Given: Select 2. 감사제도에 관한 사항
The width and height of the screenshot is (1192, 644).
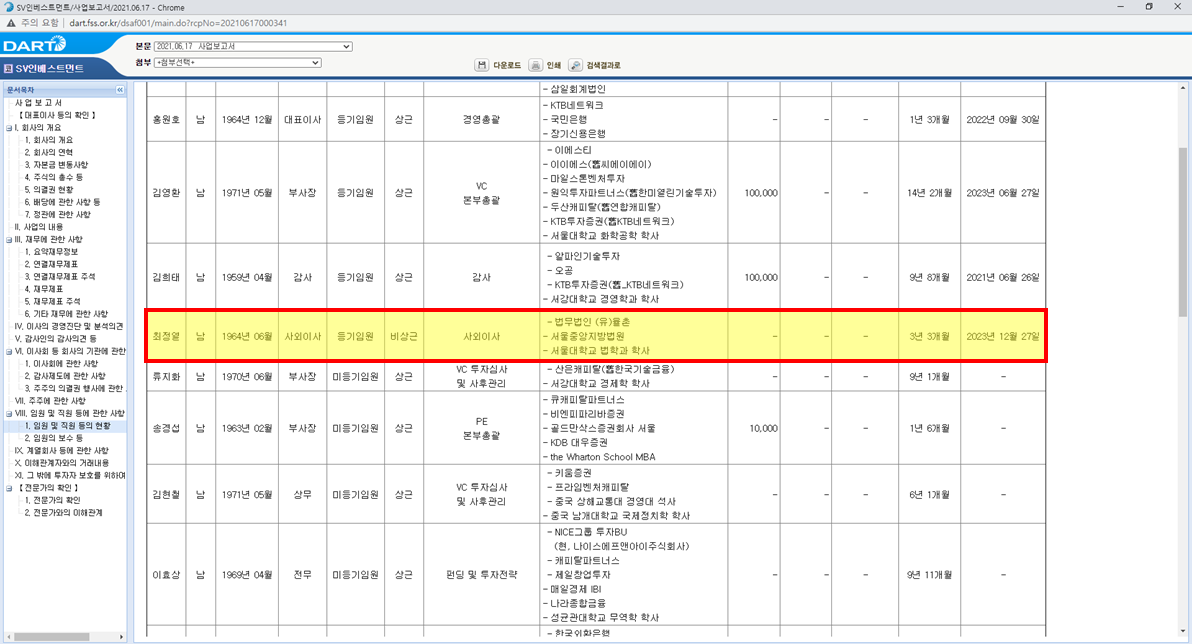Looking at the screenshot, I should pyautogui.click(x=65, y=376).
